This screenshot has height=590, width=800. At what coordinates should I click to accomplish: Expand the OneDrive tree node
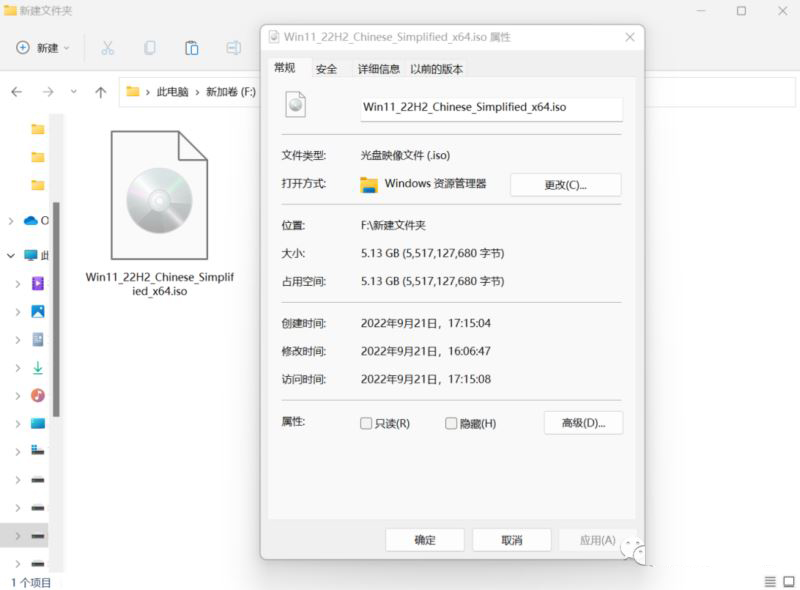(x=11, y=220)
